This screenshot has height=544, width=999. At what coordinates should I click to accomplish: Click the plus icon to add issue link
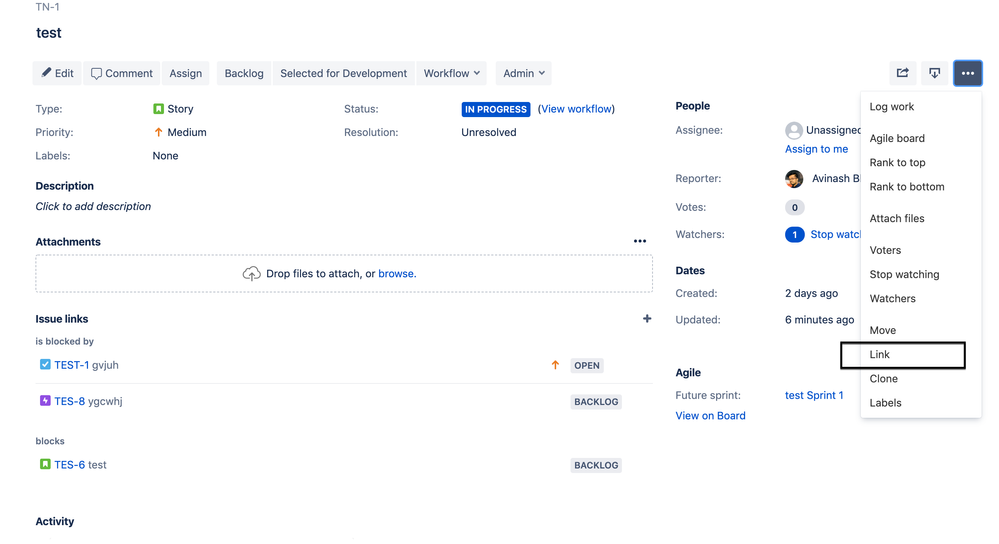647,319
